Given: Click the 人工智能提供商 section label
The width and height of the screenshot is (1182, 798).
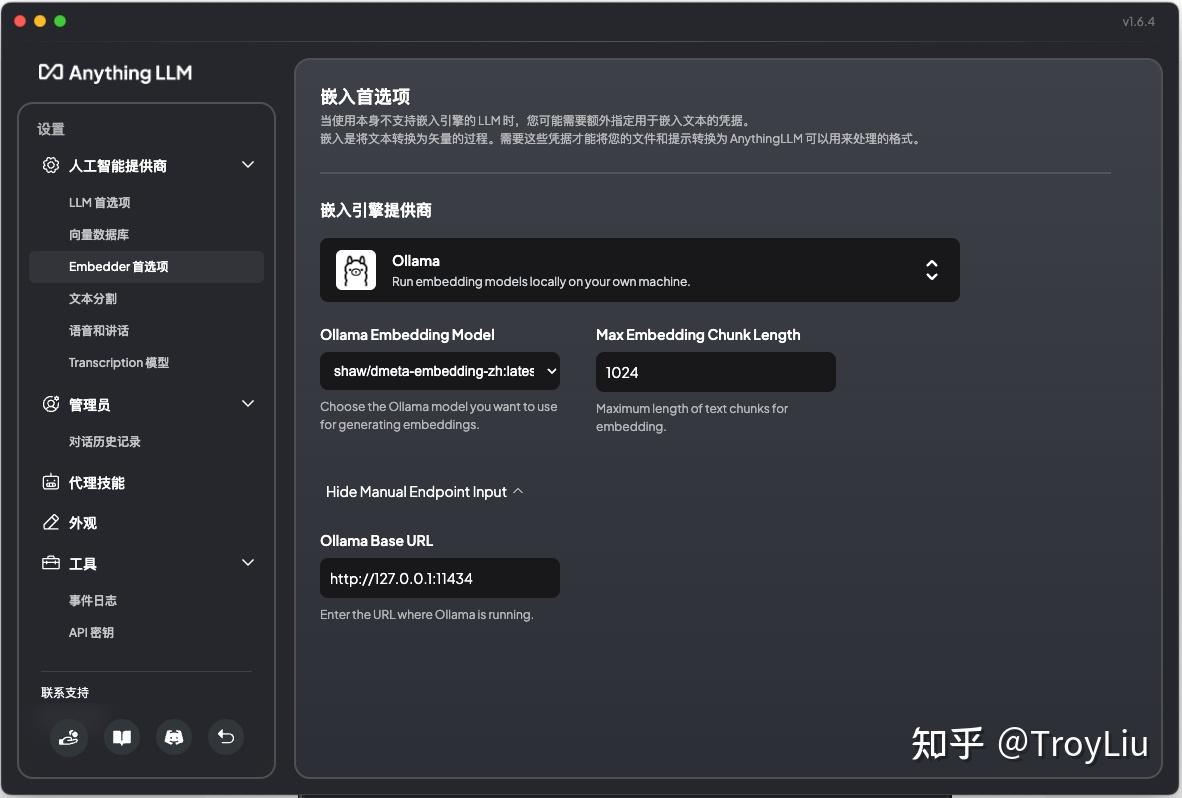Looking at the screenshot, I should pos(118,166).
